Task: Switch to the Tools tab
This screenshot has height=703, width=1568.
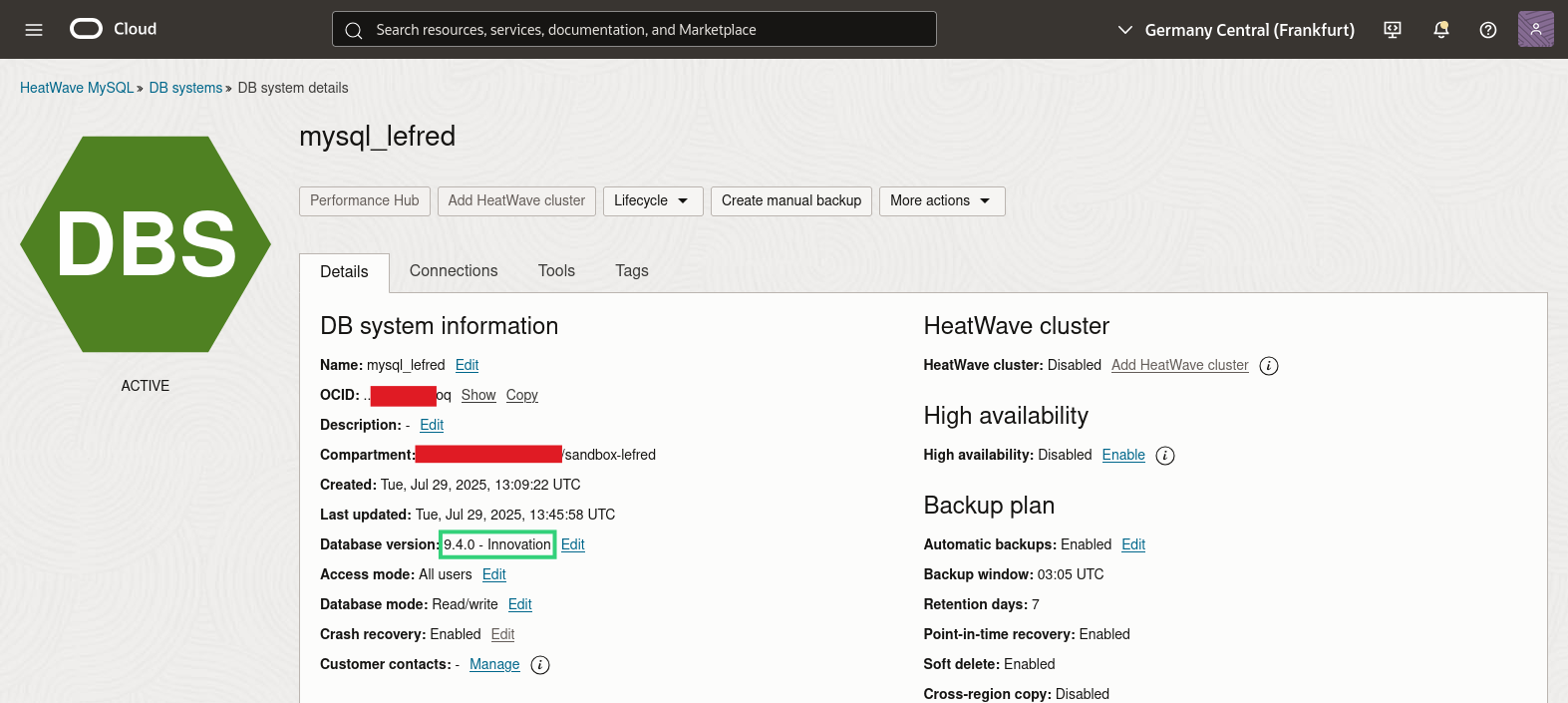Action: [x=556, y=271]
